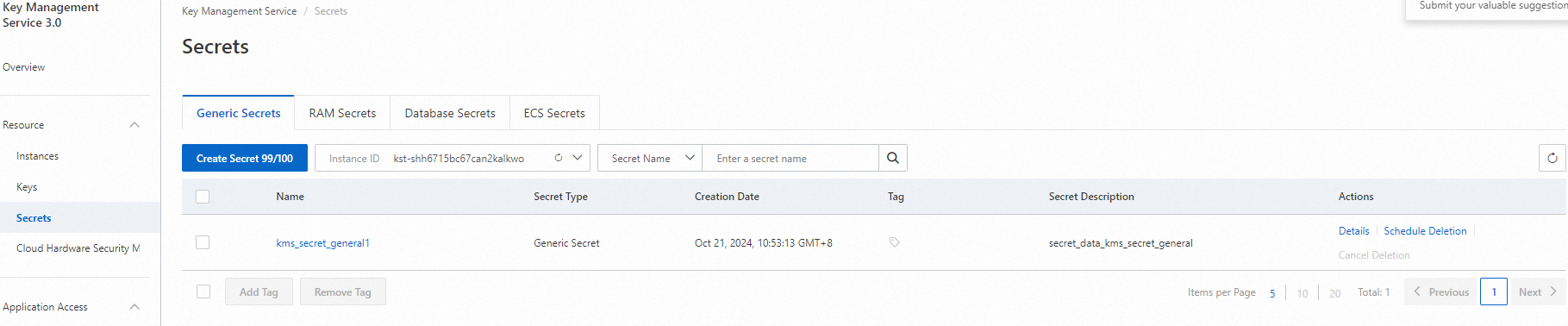Switch to RAM Secrets tab

[342, 113]
